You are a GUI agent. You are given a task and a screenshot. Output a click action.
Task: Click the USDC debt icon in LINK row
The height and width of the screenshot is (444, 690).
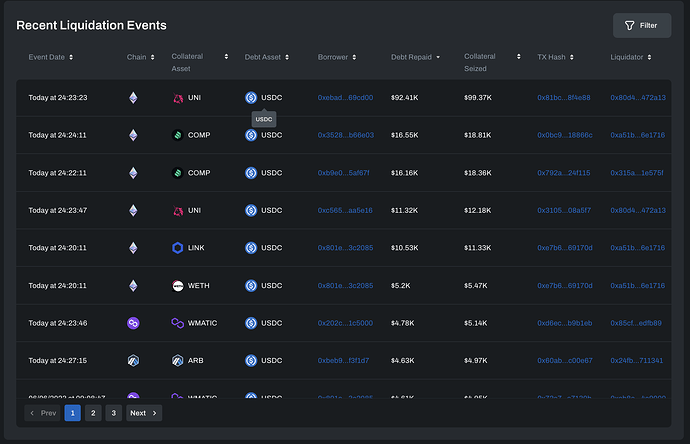point(251,248)
